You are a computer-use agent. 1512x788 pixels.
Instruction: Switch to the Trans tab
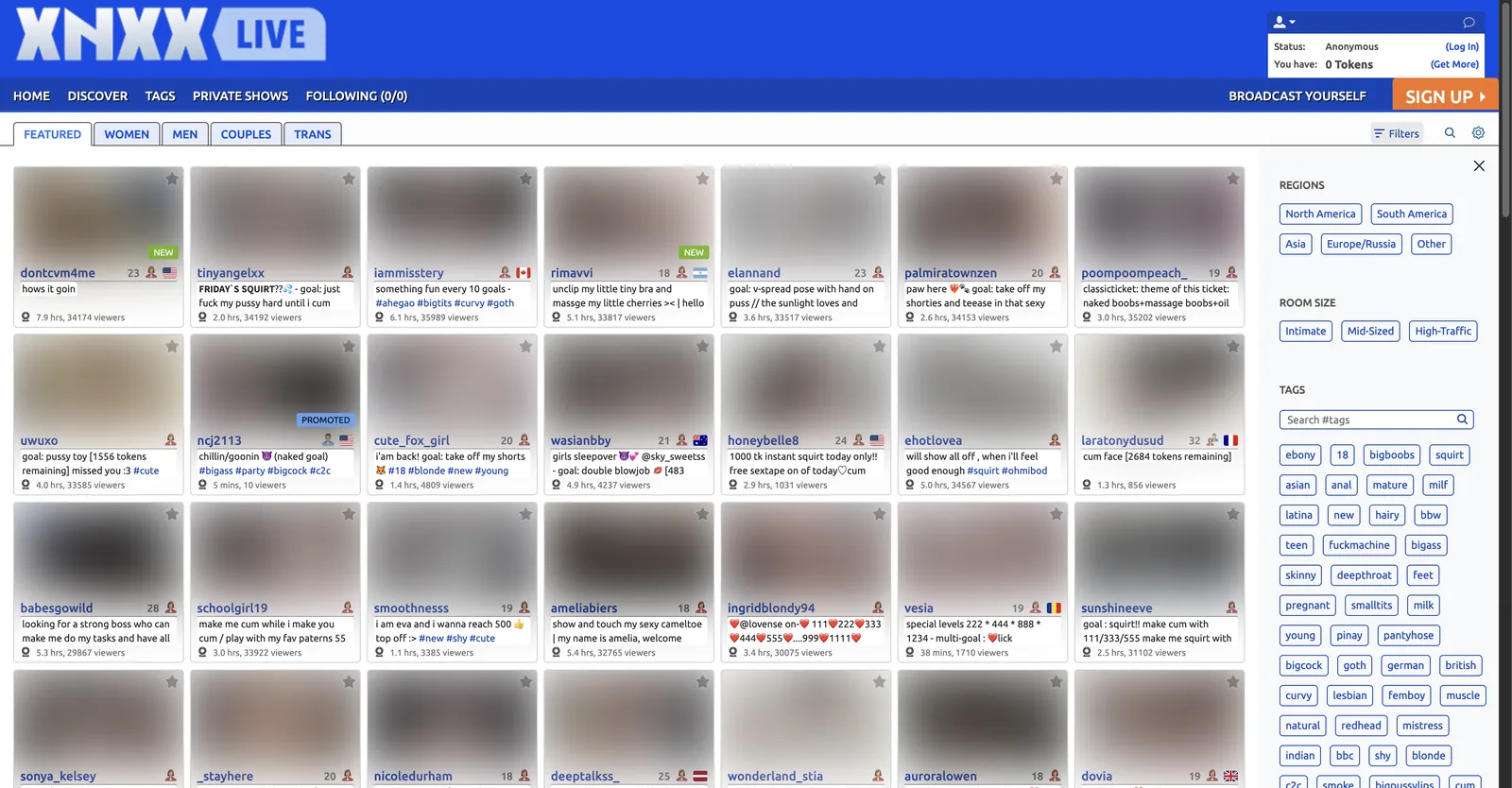(x=312, y=134)
